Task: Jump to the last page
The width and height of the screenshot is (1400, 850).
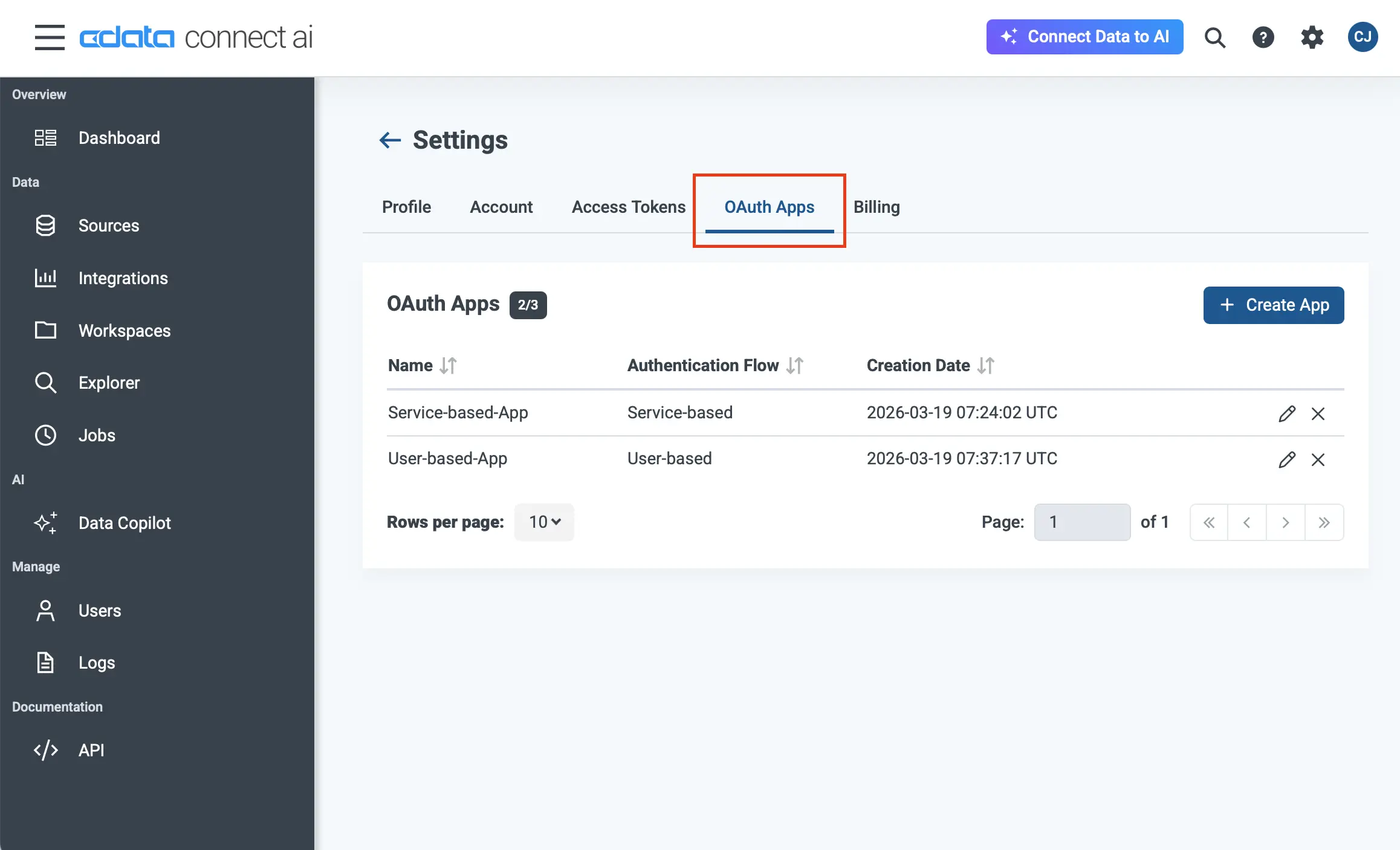Action: click(1324, 522)
